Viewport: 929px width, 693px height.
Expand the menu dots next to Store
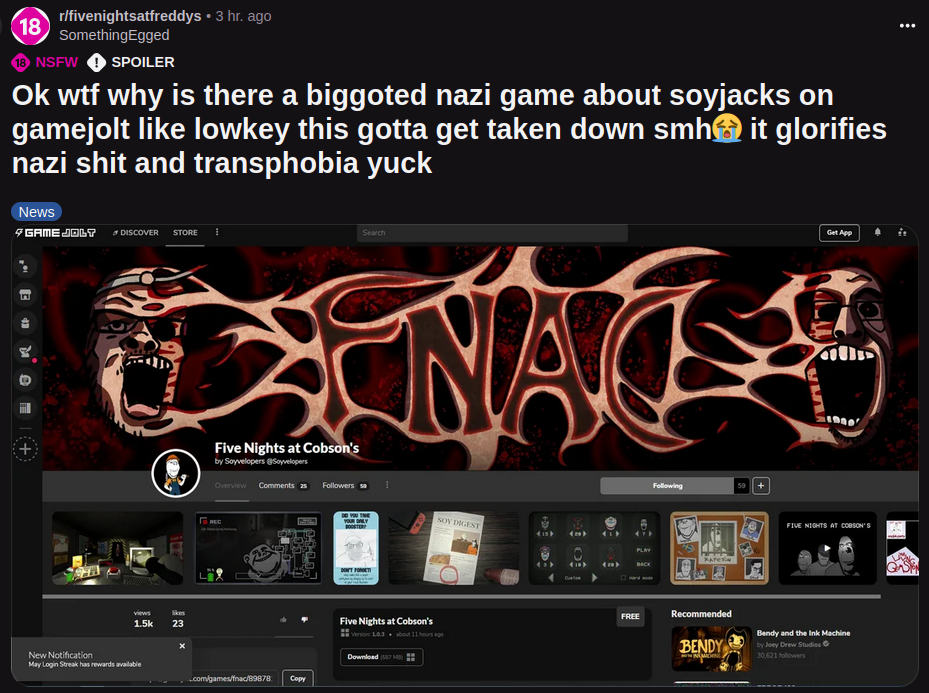click(x=217, y=233)
